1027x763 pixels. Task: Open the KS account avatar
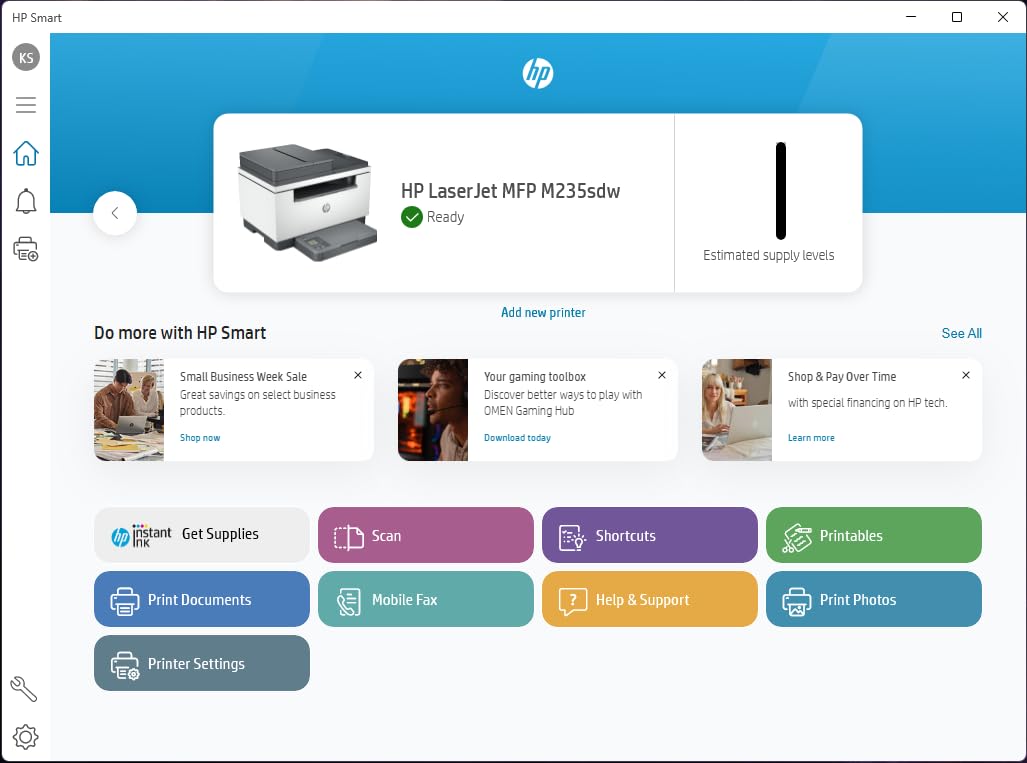(26, 57)
